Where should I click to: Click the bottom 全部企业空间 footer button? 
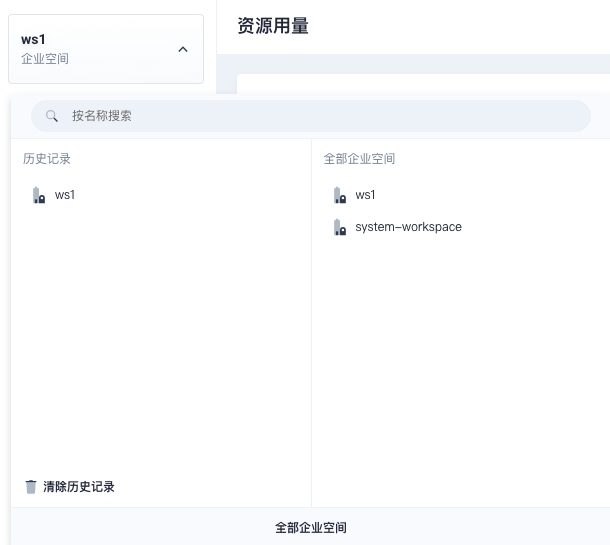coord(310,527)
